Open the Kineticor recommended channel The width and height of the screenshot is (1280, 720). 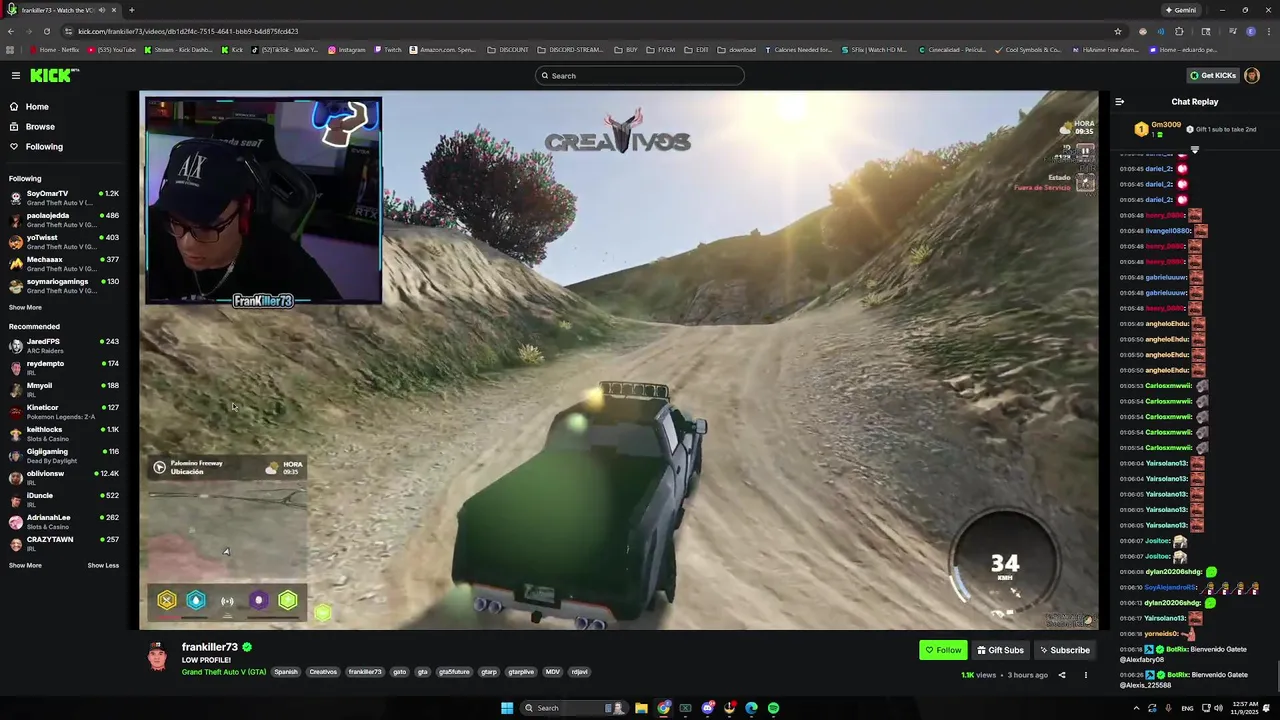(x=64, y=412)
